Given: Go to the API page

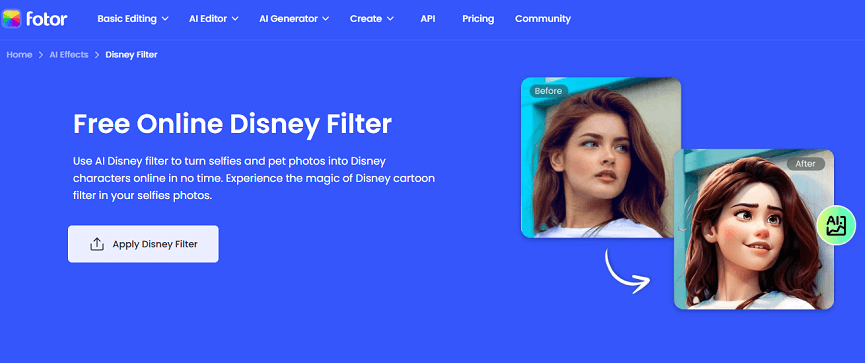Looking at the screenshot, I should point(428,19).
